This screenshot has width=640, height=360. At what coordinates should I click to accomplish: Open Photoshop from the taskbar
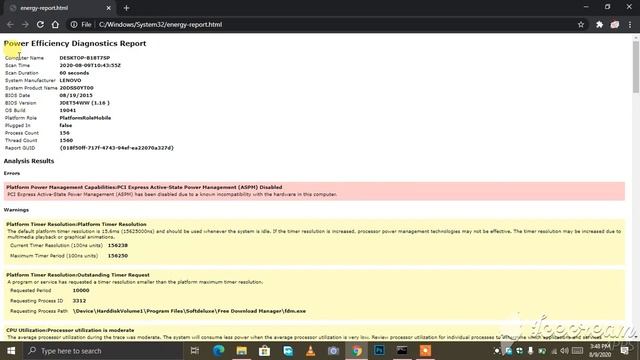coord(379,351)
